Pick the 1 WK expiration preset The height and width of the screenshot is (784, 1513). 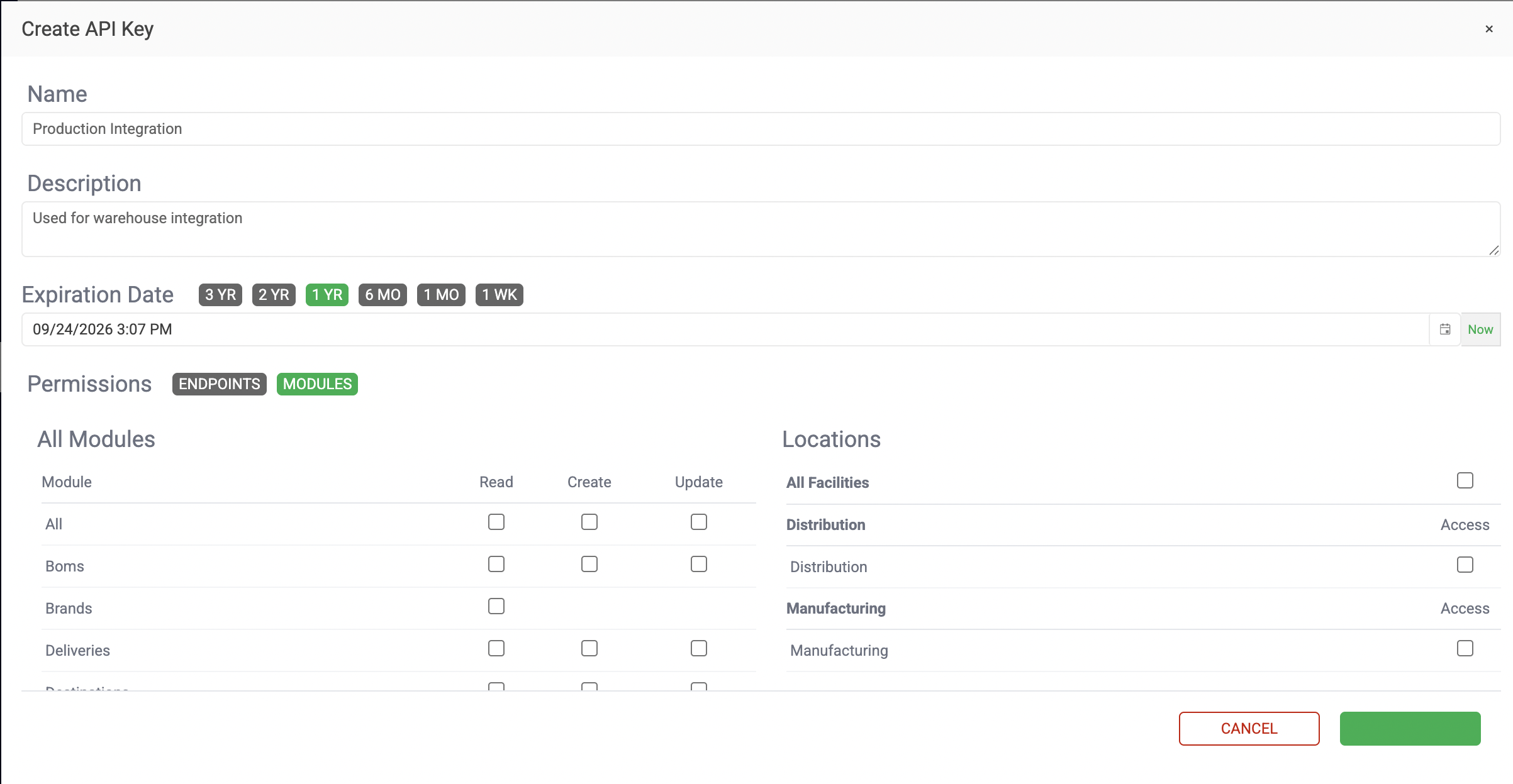[499, 295]
